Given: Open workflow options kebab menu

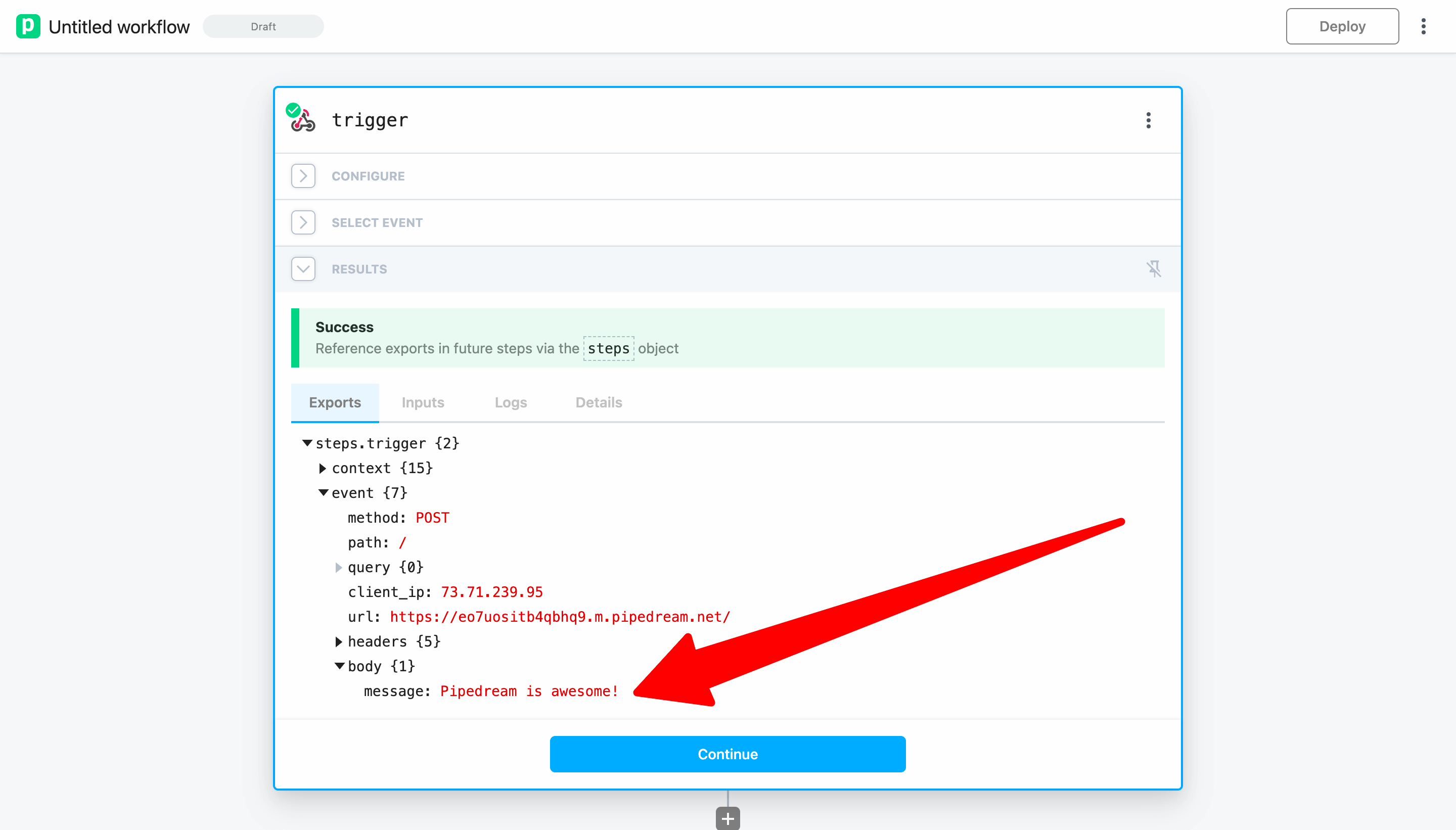Looking at the screenshot, I should pyautogui.click(x=1423, y=26).
